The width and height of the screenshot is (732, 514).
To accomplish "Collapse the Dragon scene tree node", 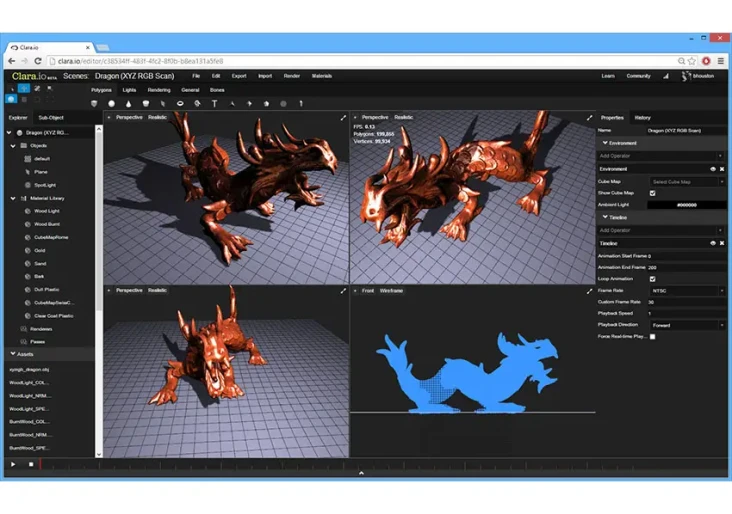I will click(x=9, y=133).
